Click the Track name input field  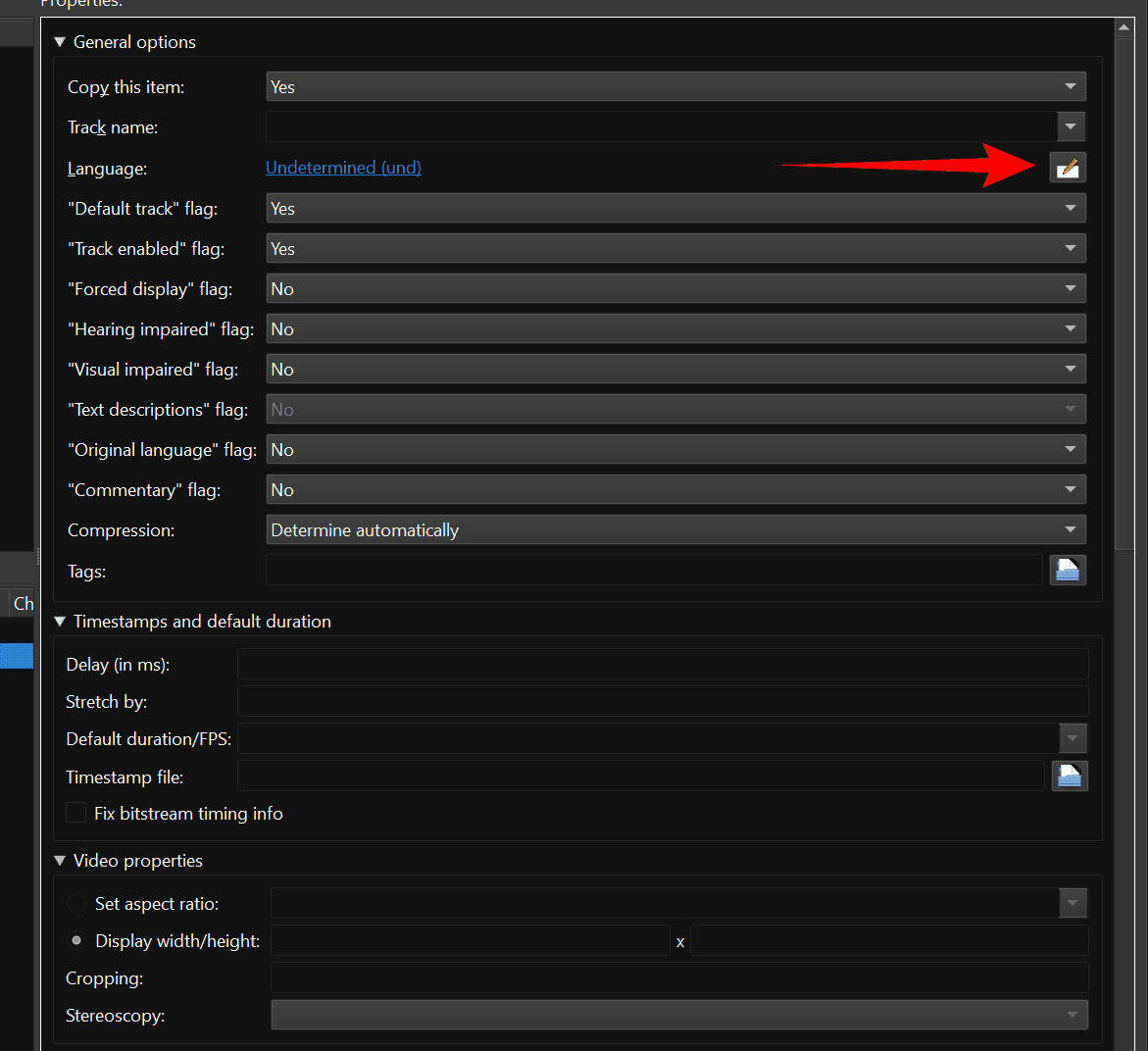coord(661,126)
